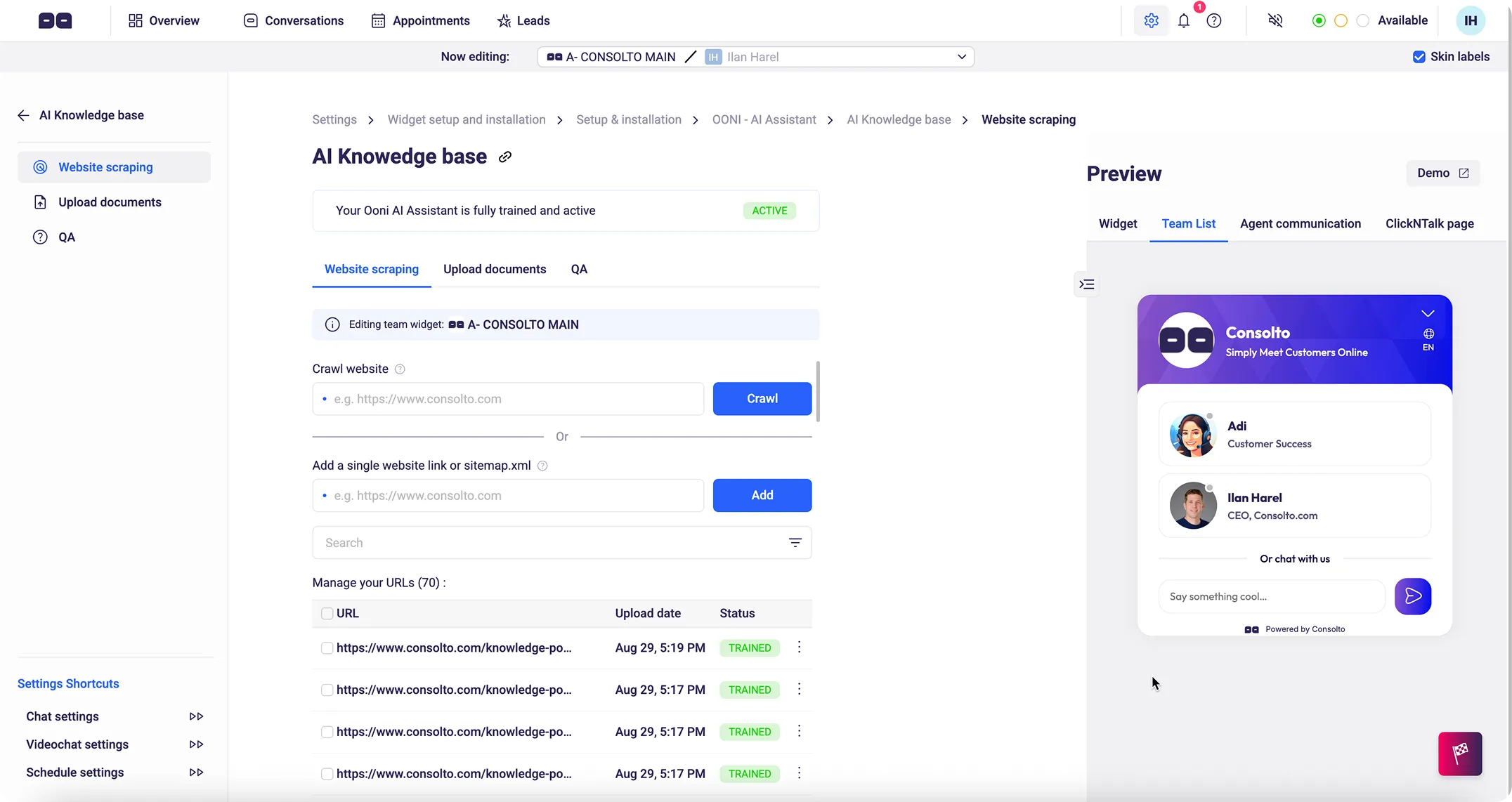Open Leads from the top navigation

(523, 20)
